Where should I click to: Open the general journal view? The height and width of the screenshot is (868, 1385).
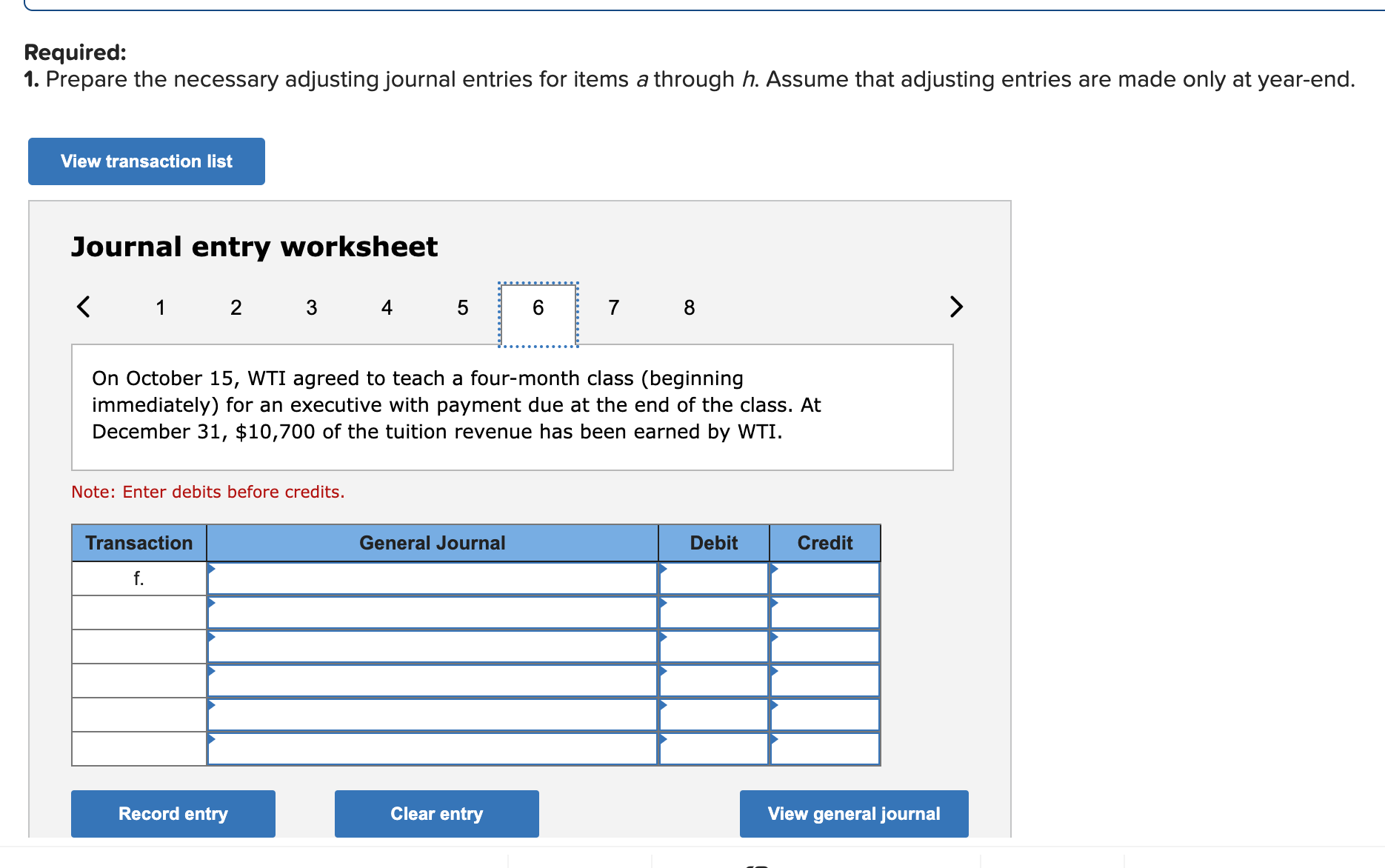(853, 813)
